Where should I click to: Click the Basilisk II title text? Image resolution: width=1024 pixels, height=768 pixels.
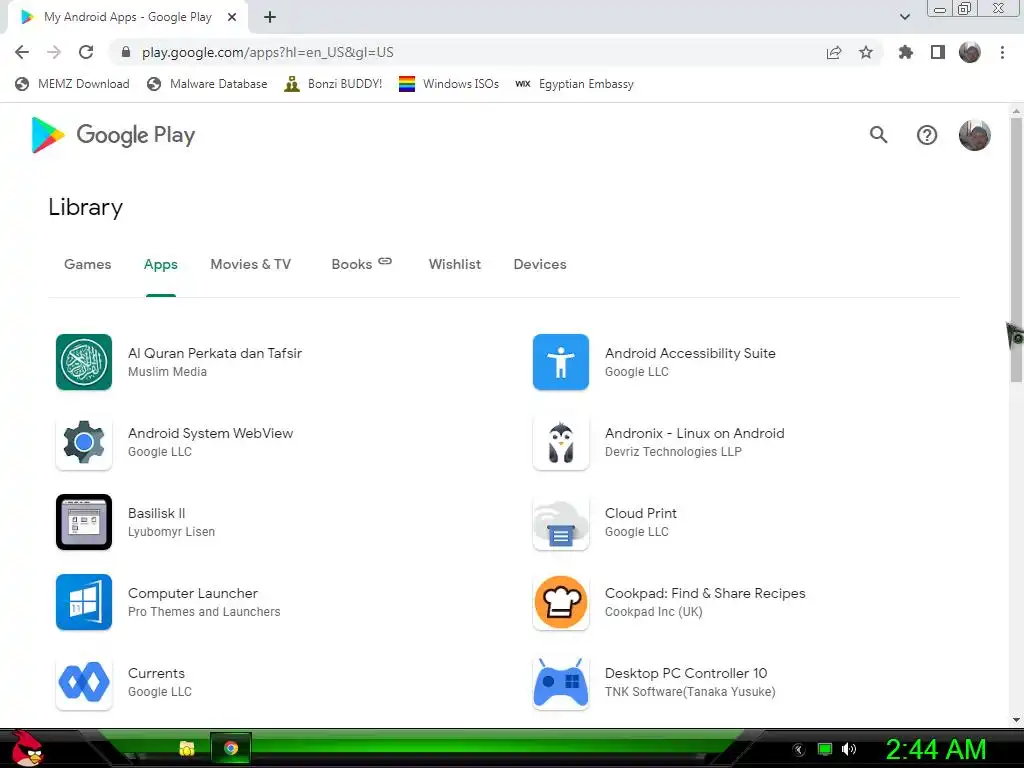pyautogui.click(x=157, y=513)
